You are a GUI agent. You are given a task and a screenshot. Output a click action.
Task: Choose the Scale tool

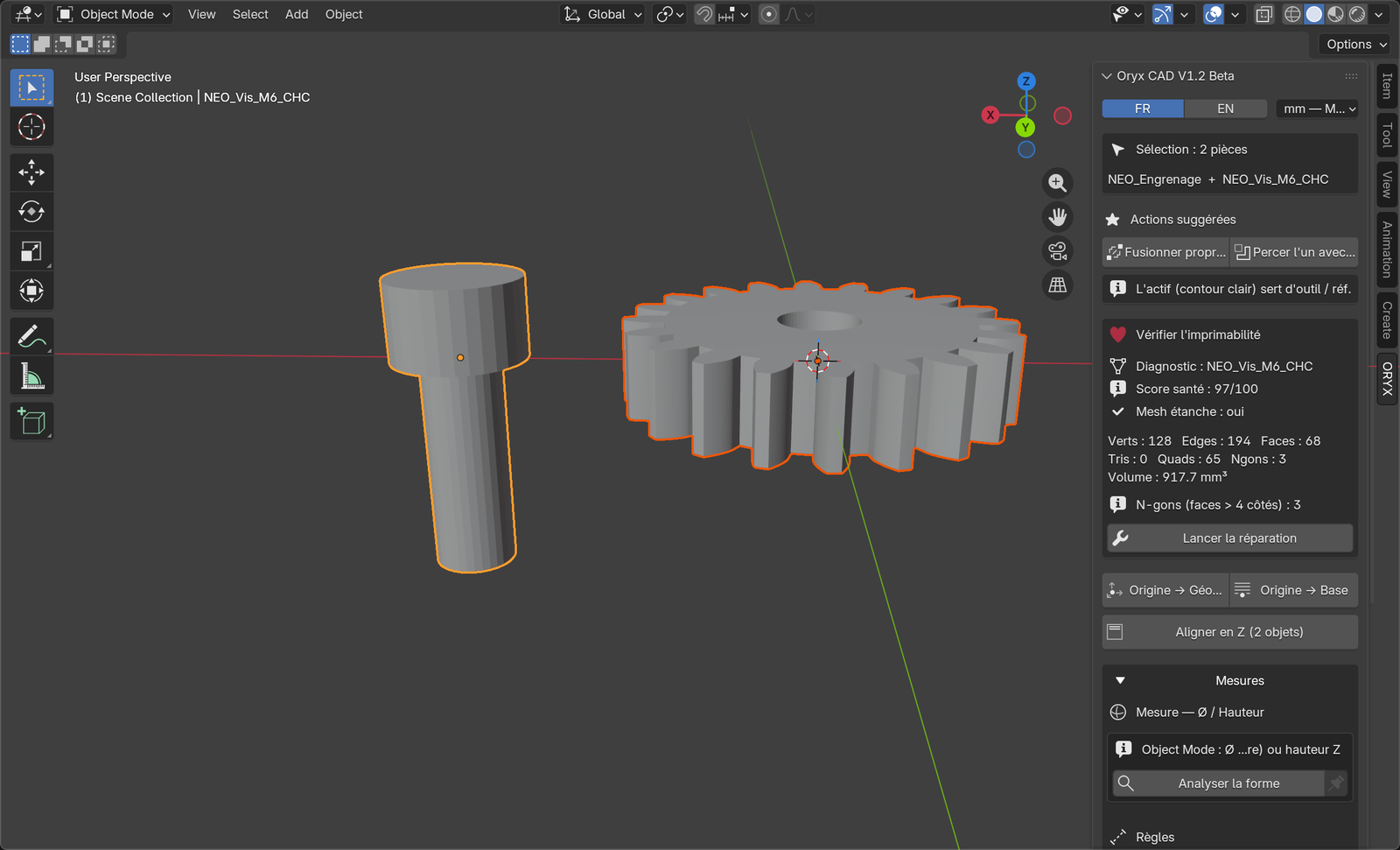(31, 252)
